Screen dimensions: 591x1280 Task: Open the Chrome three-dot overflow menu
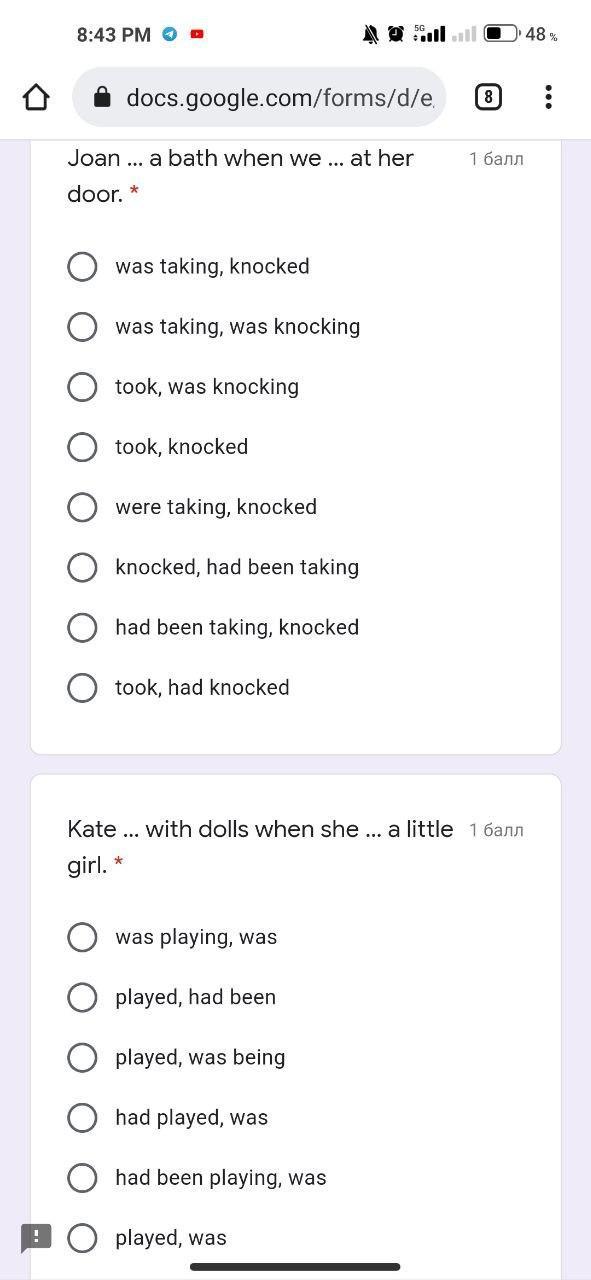click(x=548, y=97)
